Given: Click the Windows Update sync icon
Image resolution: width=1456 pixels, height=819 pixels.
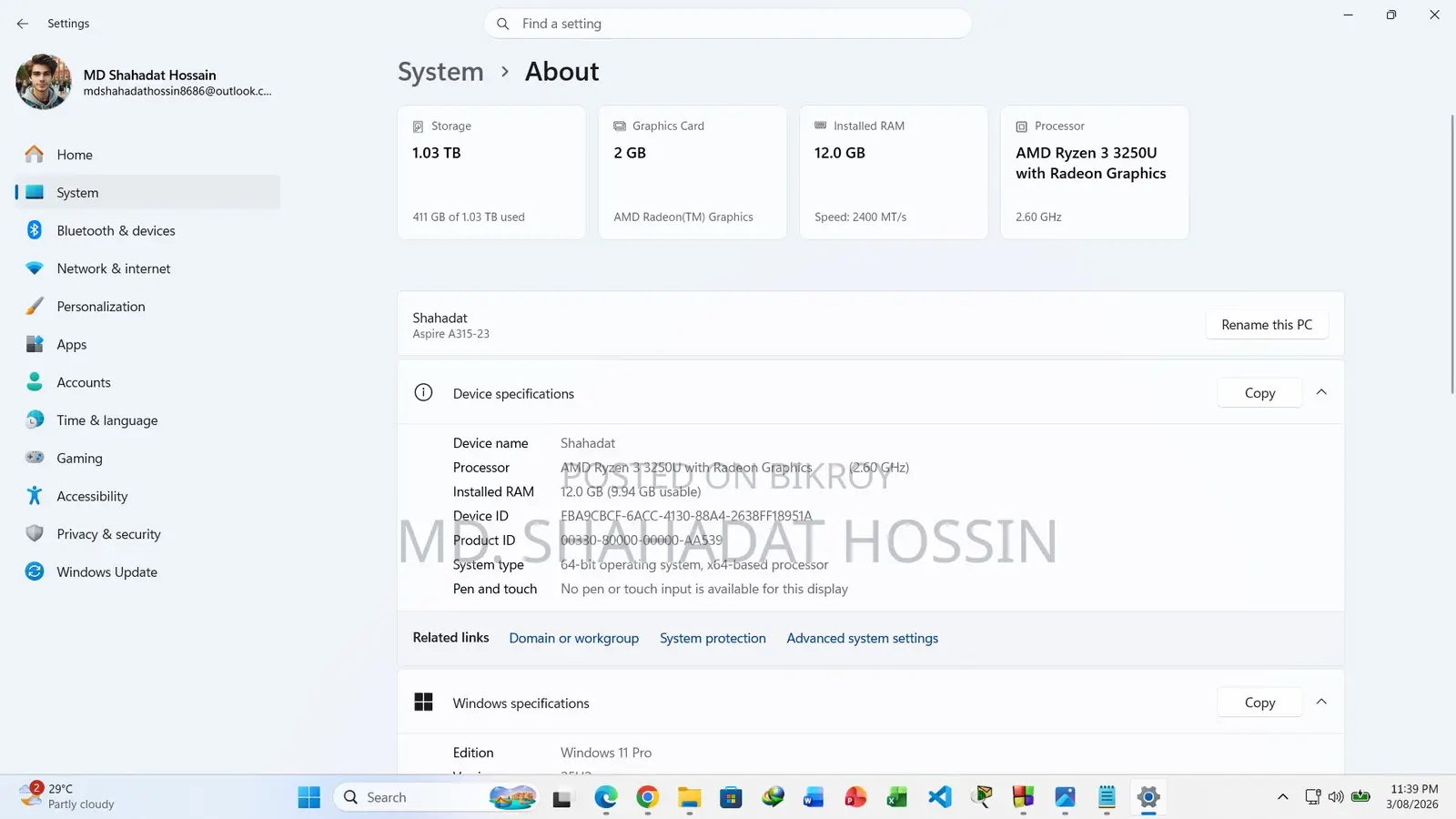Looking at the screenshot, I should click(x=35, y=571).
